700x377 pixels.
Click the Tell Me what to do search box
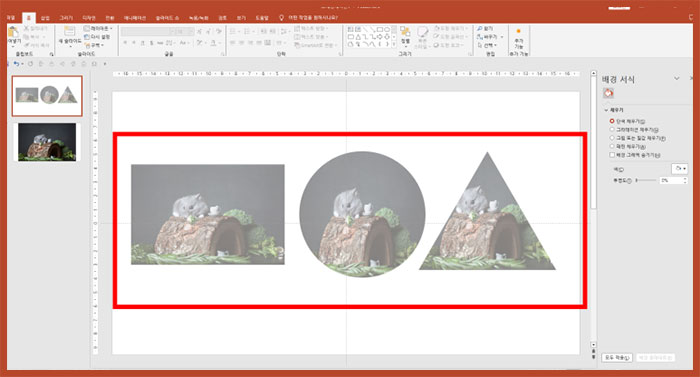[x=313, y=18]
